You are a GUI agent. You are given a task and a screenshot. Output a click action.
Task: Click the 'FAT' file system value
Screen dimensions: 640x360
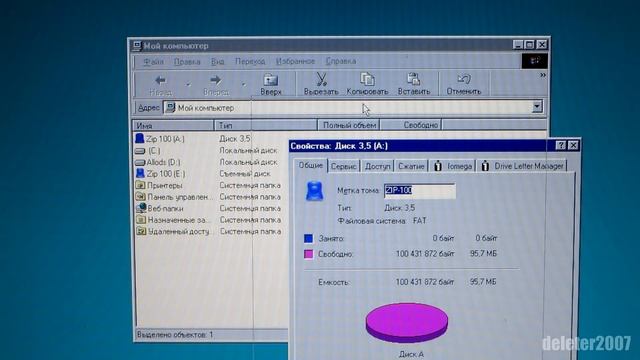[x=420, y=221]
